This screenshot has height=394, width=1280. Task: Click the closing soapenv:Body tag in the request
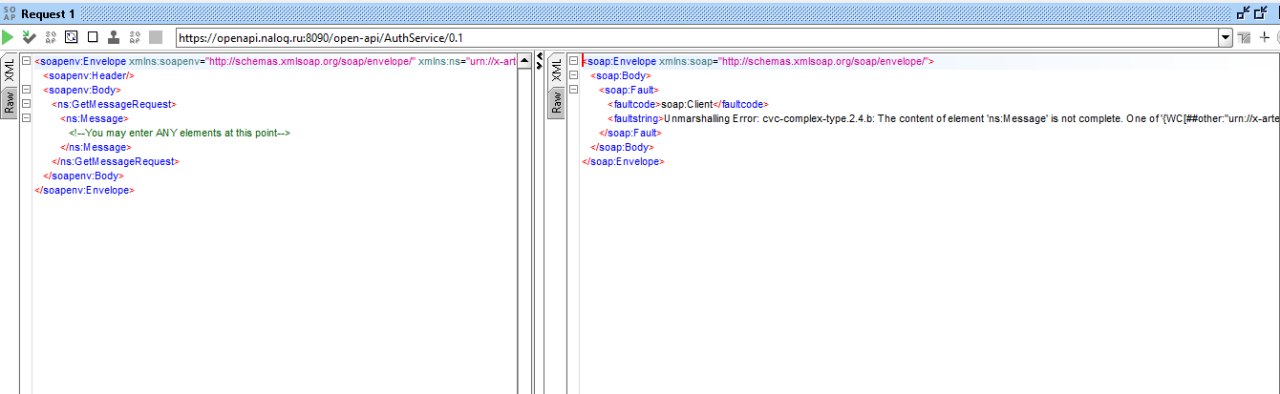pos(83,175)
